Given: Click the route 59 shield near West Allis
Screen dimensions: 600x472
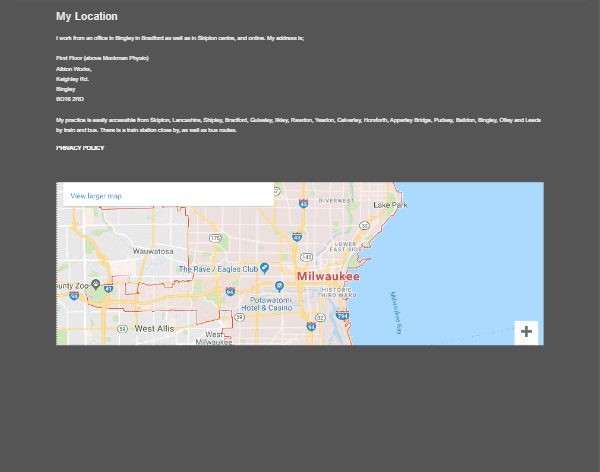Looking at the screenshot, I should [122, 329].
